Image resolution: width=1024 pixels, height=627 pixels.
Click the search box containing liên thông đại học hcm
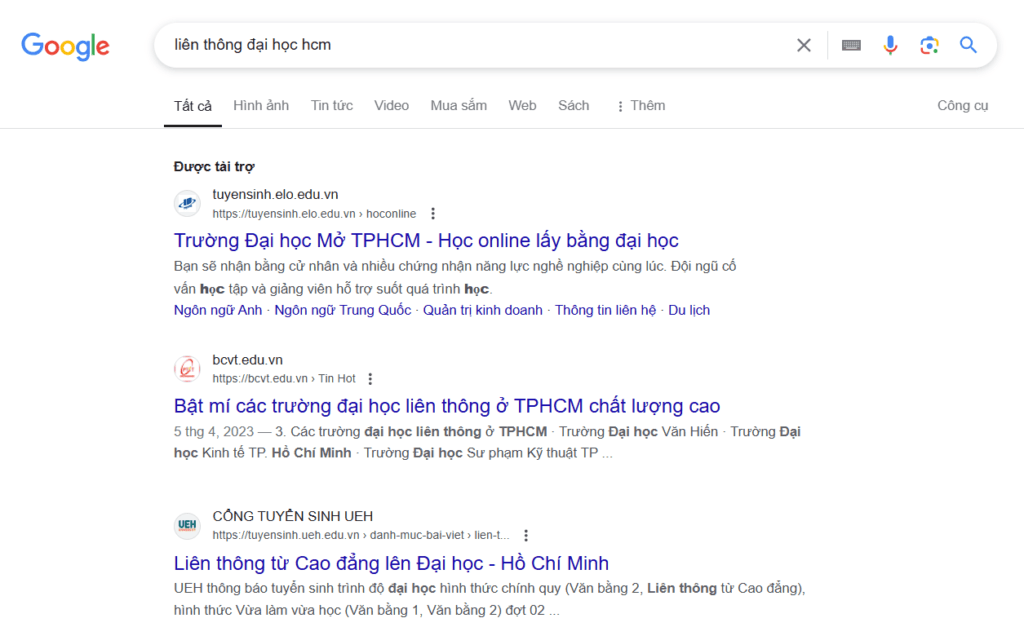[477, 45]
